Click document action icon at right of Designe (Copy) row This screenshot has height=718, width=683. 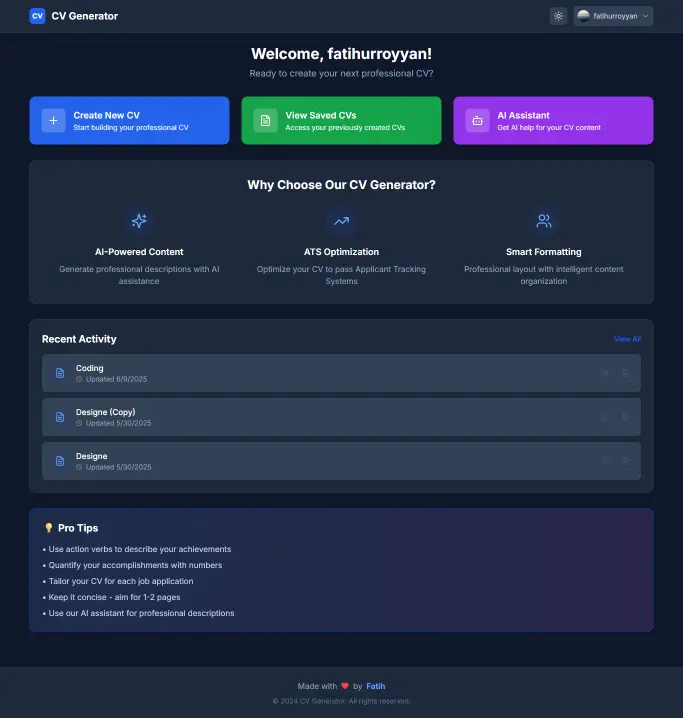tap(625, 417)
